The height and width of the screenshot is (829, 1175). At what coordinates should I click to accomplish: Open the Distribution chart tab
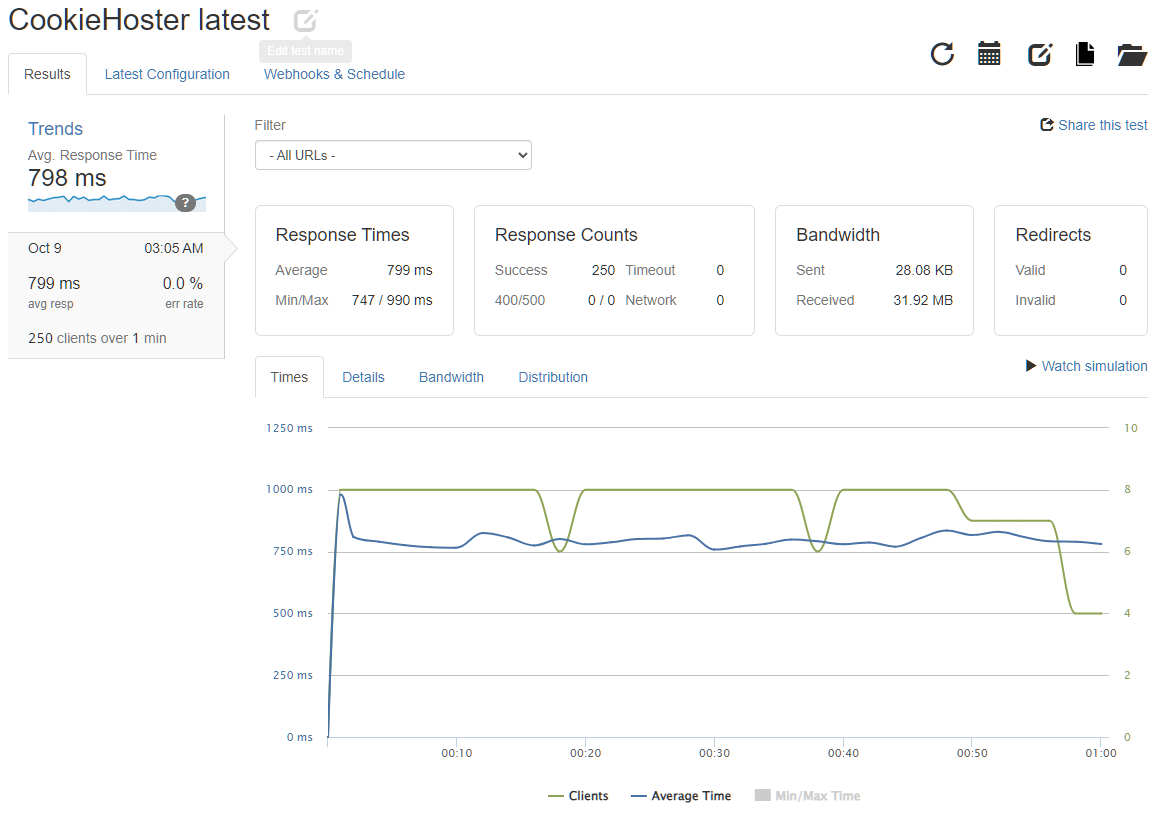(x=553, y=377)
